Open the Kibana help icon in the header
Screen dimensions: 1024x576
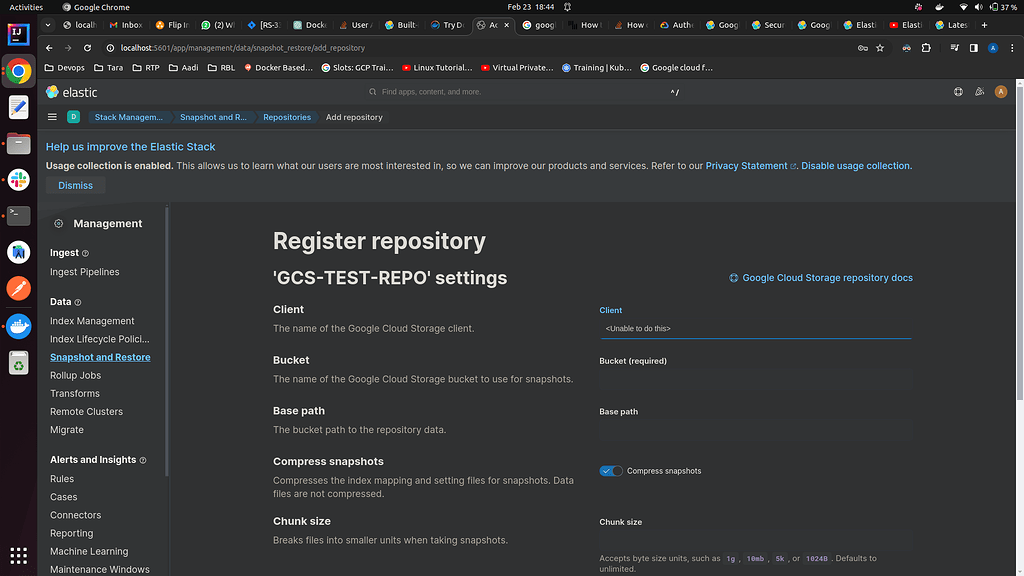[957, 91]
